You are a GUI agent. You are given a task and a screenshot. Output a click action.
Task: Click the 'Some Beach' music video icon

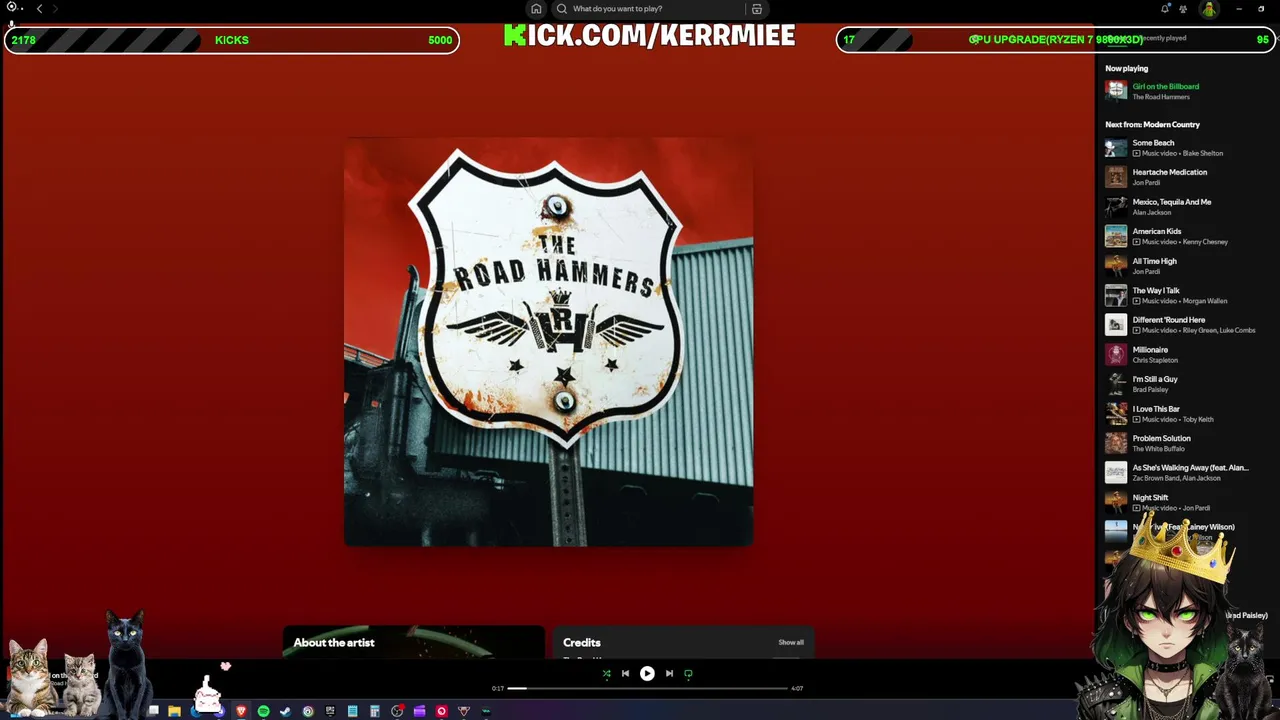[x=1136, y=154]
